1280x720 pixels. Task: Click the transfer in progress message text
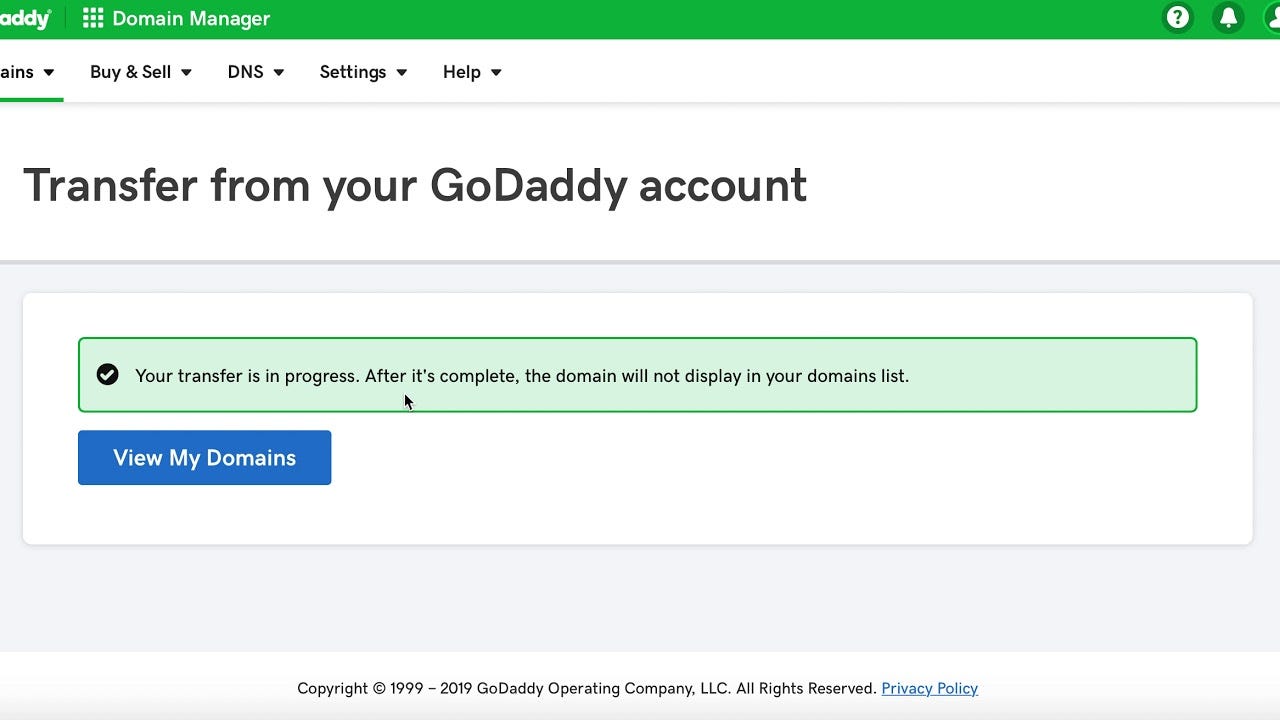coord(522,376)
